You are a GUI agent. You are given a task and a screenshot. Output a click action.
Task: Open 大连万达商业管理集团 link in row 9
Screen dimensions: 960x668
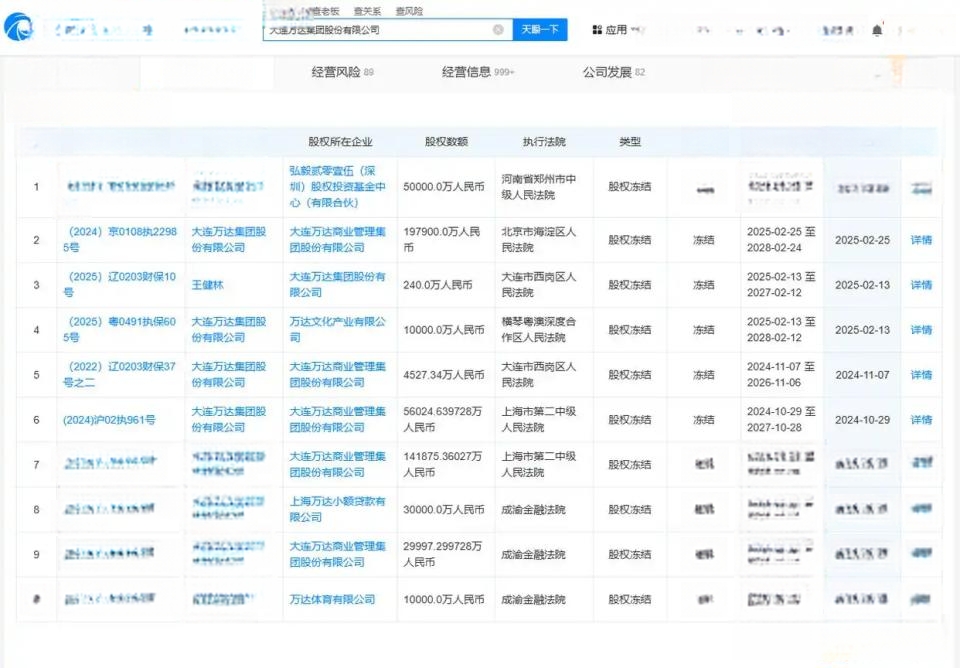(337, 554)
